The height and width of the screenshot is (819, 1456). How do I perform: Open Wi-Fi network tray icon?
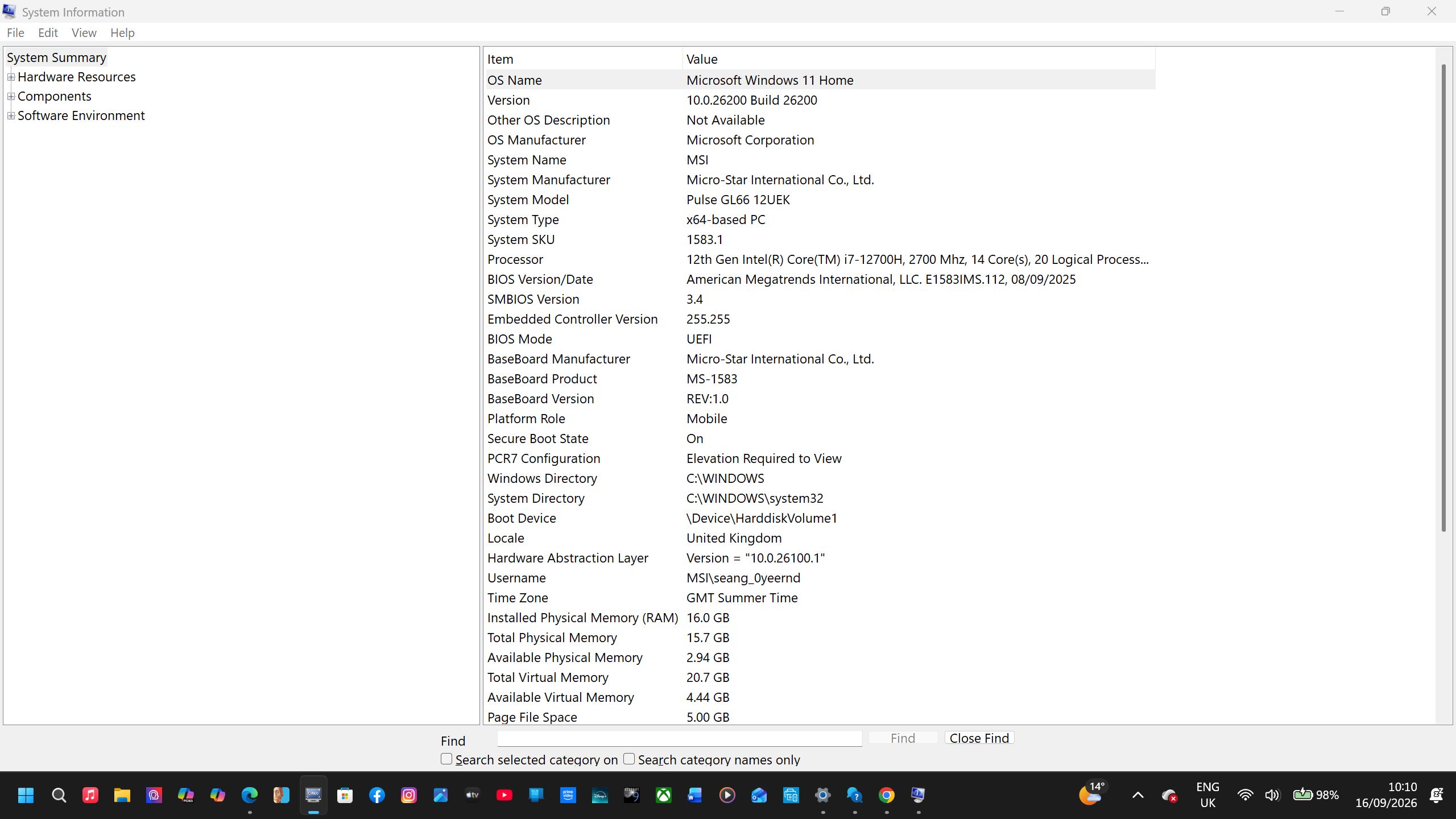pos(1245,795)
